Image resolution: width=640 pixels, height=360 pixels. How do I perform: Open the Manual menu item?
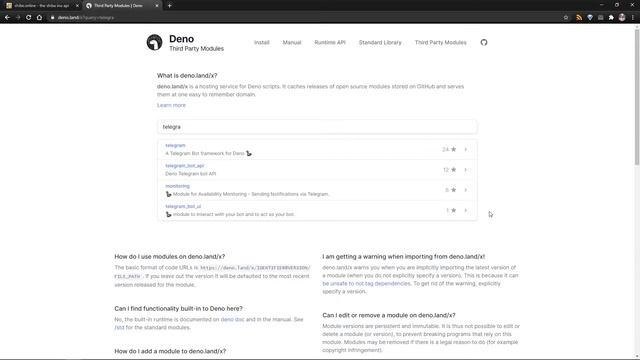292,42
